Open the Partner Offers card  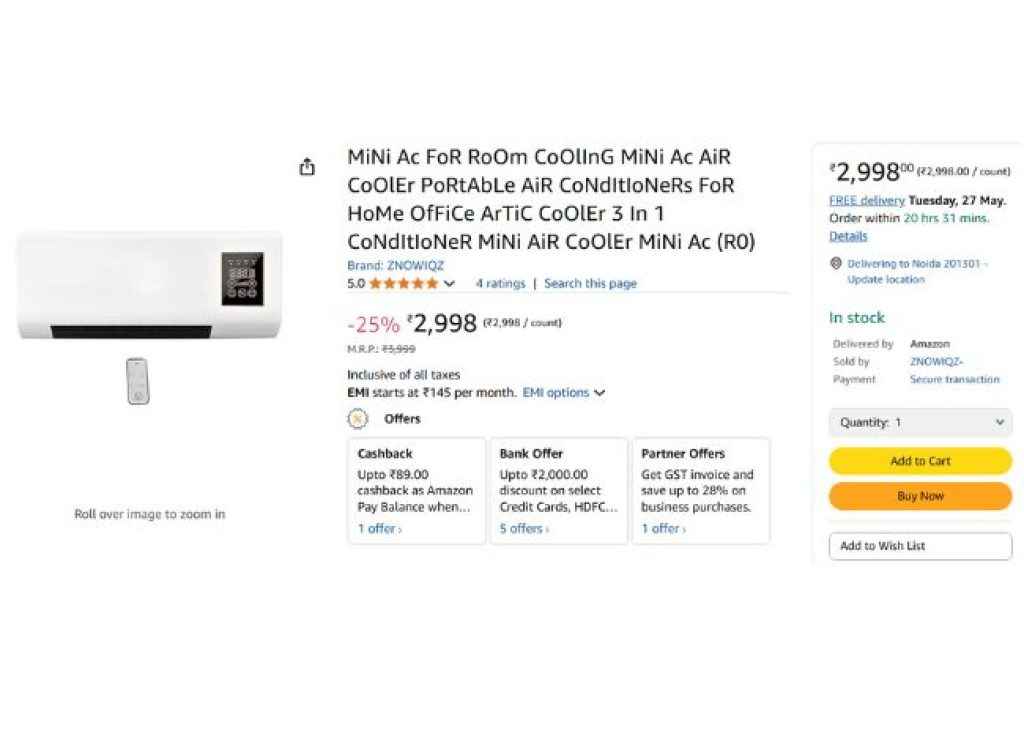(x=700, y=490)
